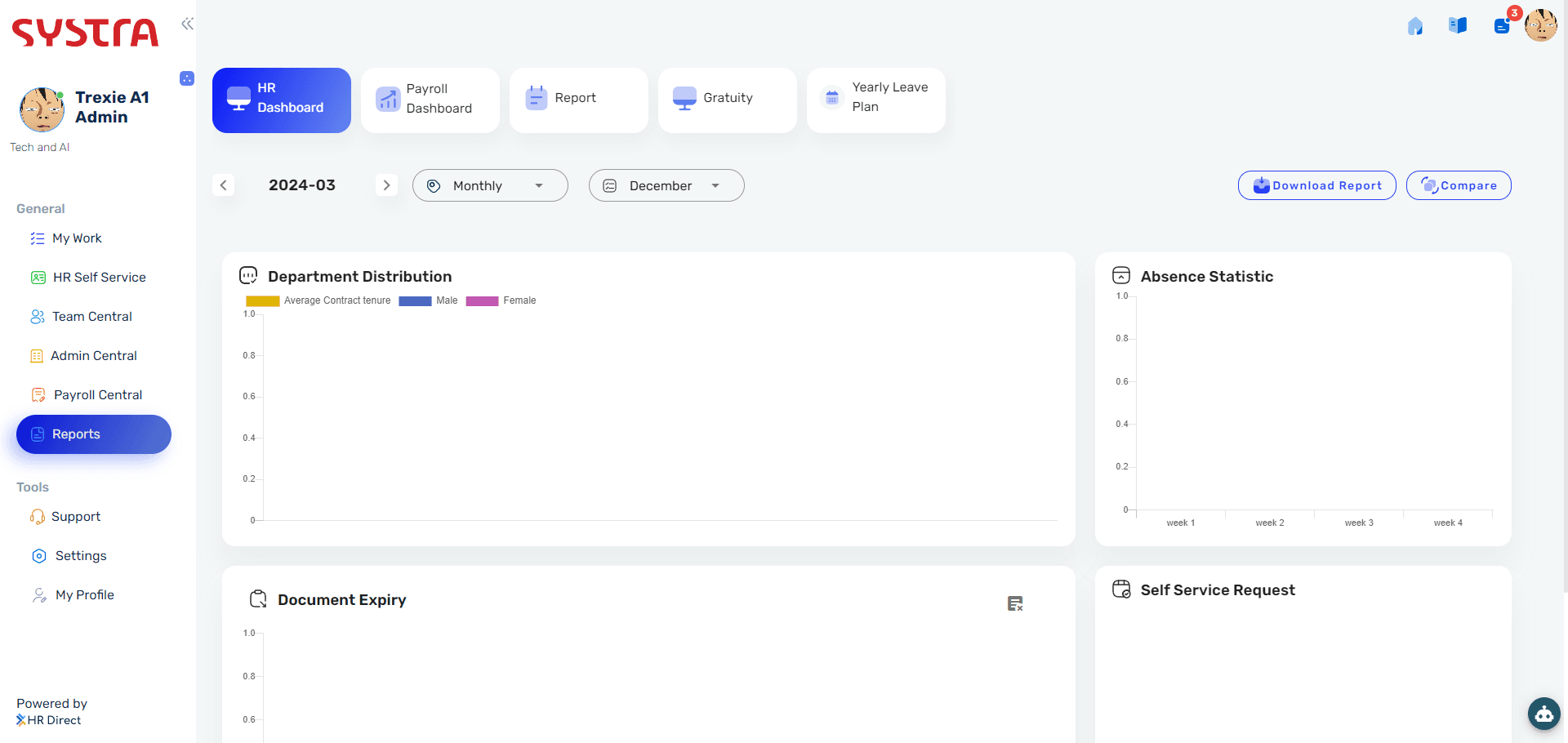Image resolution: width=1568 pixels, height=743 pixels.
Task: Select Reports in sidebar
Action: point(94,434)
